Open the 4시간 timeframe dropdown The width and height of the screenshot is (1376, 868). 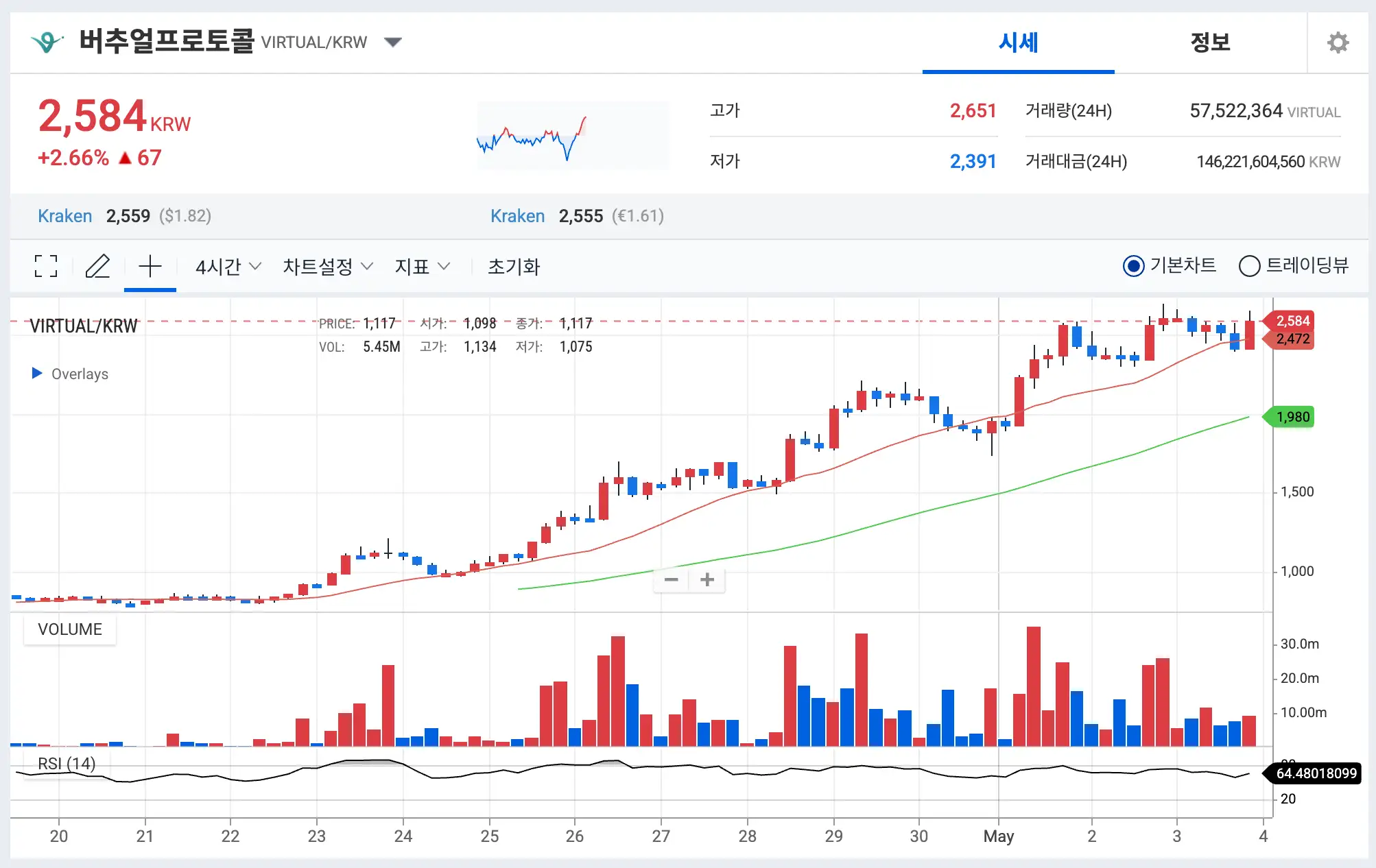228,266
